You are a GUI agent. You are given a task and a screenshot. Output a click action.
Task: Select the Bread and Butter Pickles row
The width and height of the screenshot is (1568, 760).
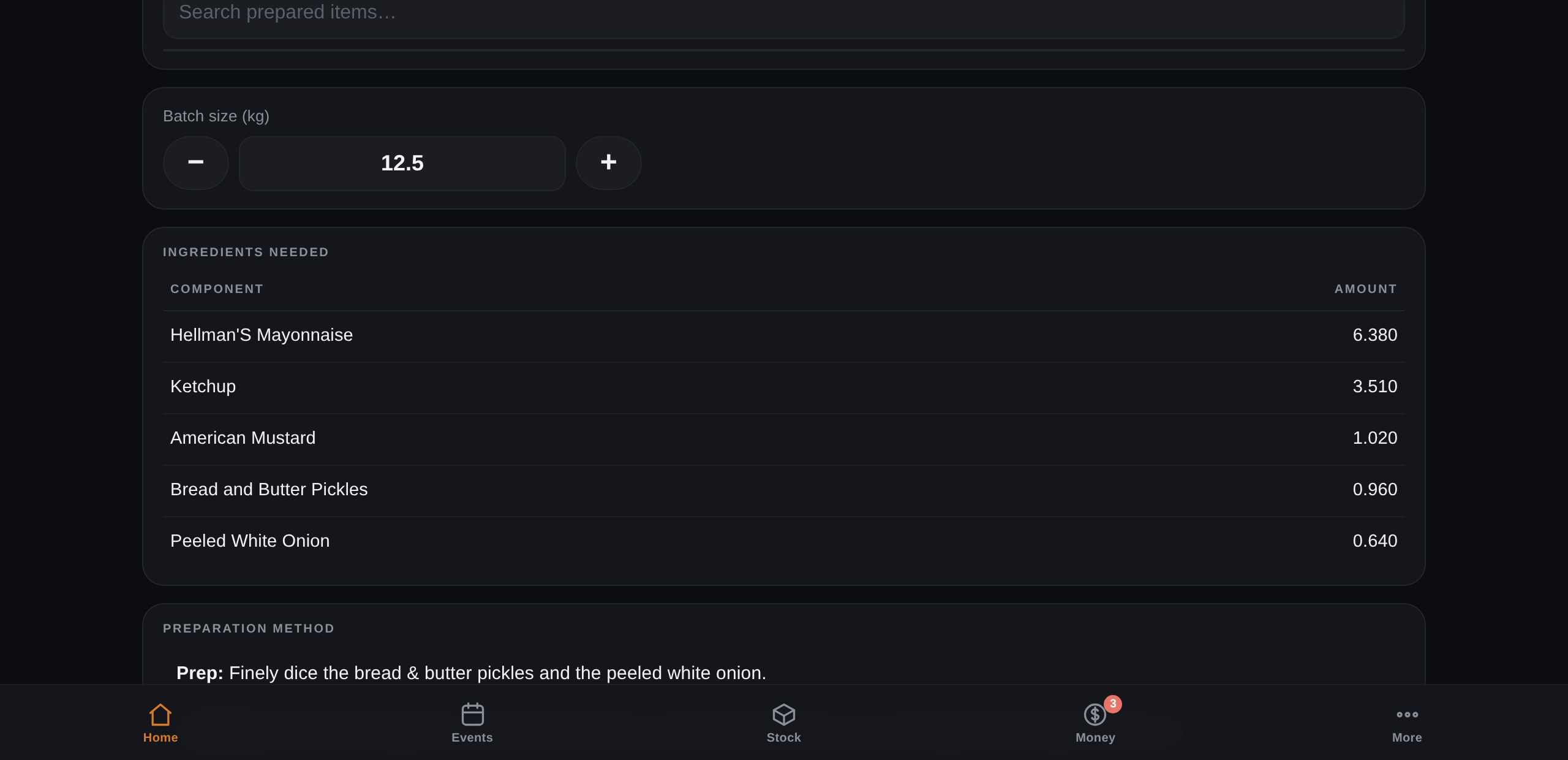tap(783, 490)
